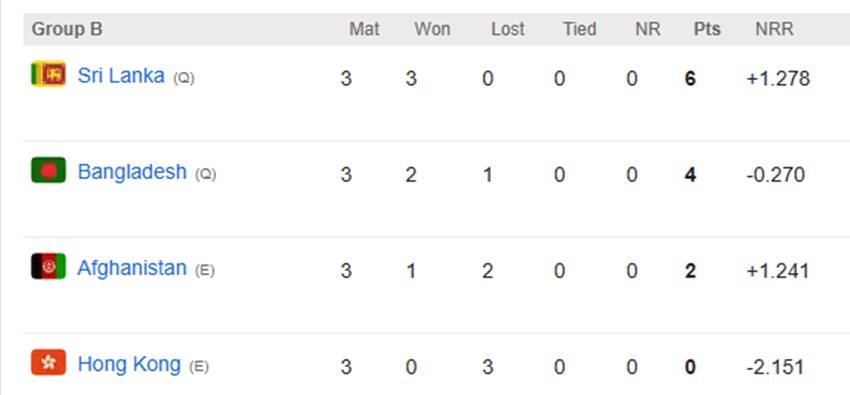Click the Sri Lanka flag icon
850x395 pixels.
tap(48, 74)
